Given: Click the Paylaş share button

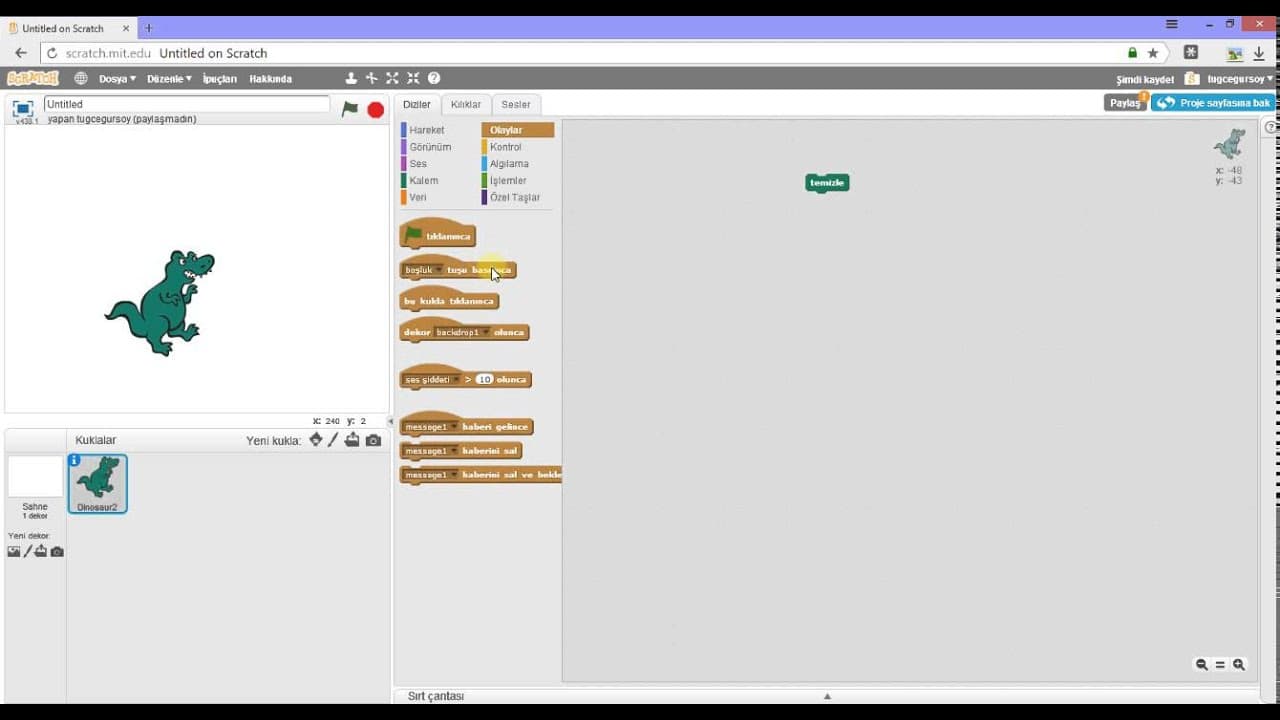Looking at the screenshot, I should (x=1125, y=103).
